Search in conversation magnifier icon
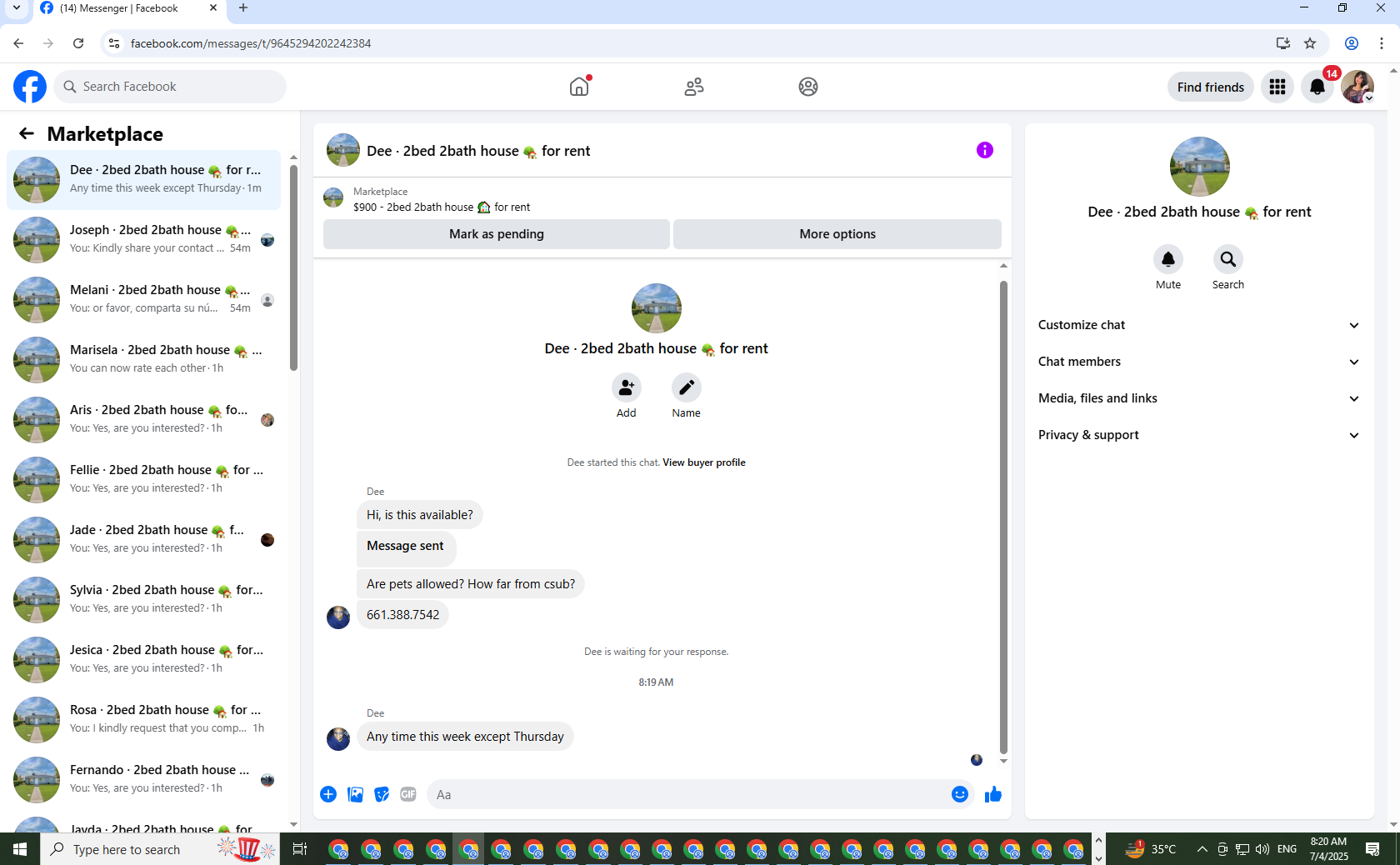 click(x=1228, y=259)
